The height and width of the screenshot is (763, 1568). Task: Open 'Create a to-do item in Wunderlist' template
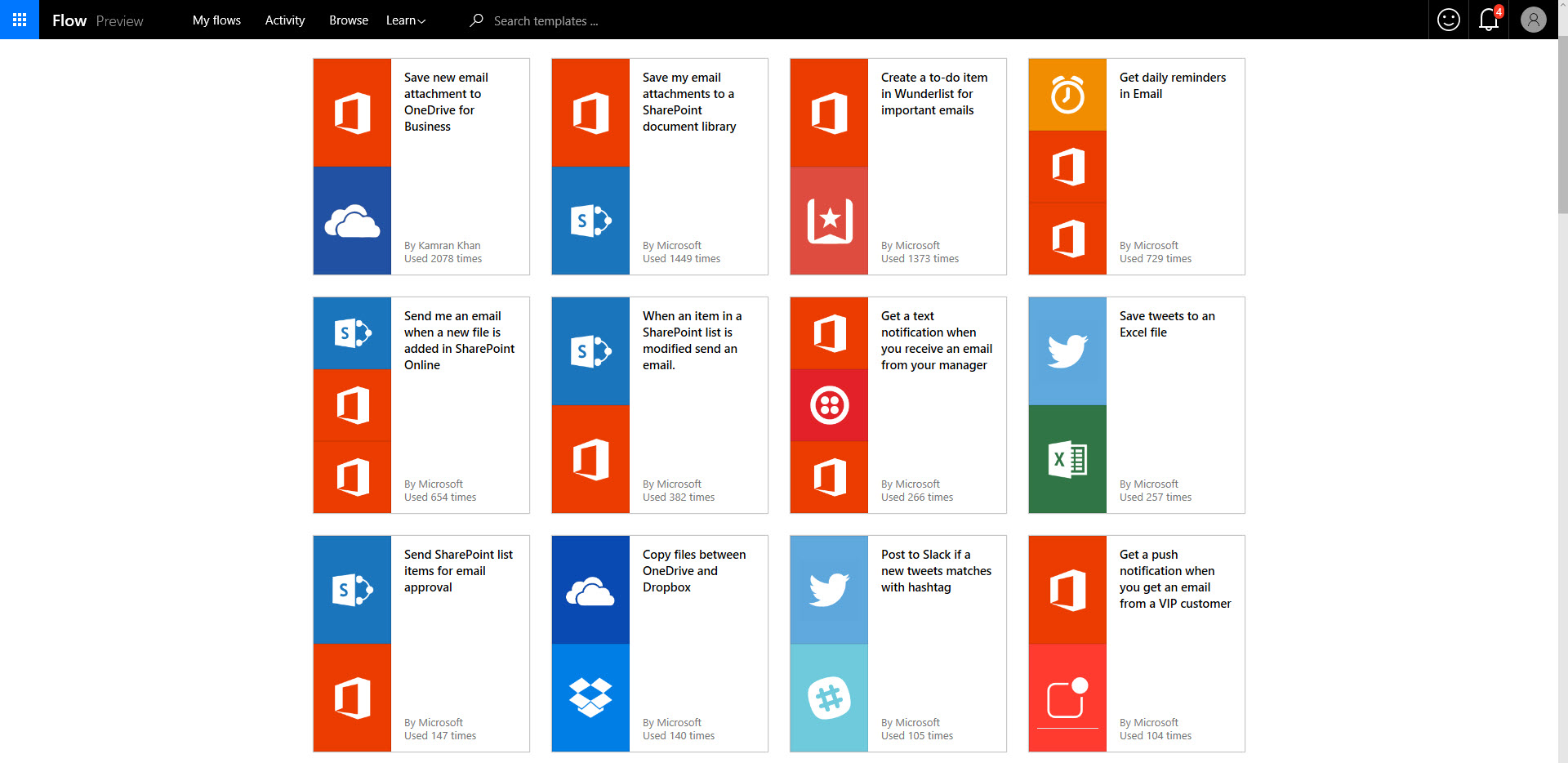[x=934, y=93]
